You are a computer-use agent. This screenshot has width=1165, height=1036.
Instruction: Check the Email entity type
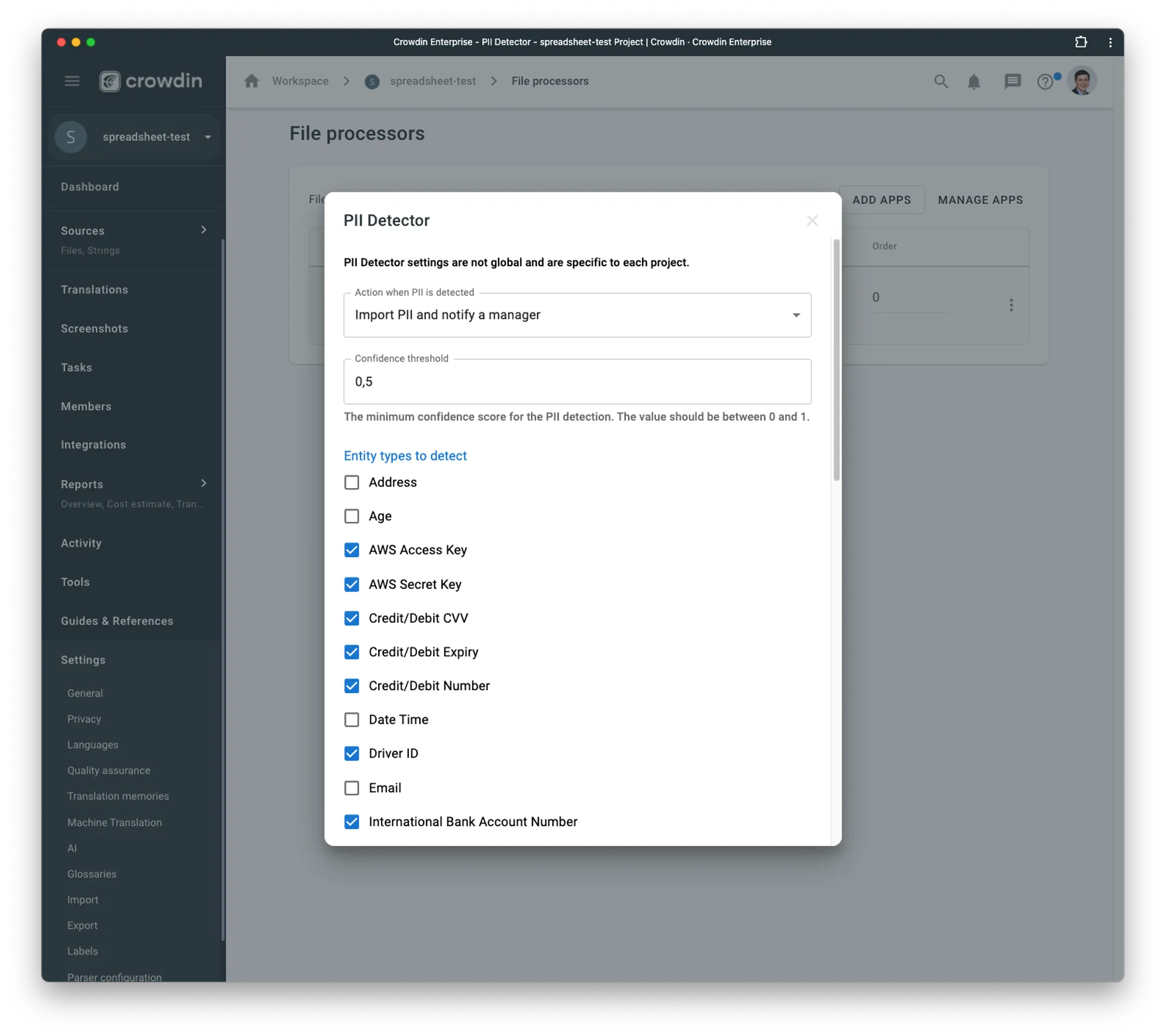pos(351,788)
